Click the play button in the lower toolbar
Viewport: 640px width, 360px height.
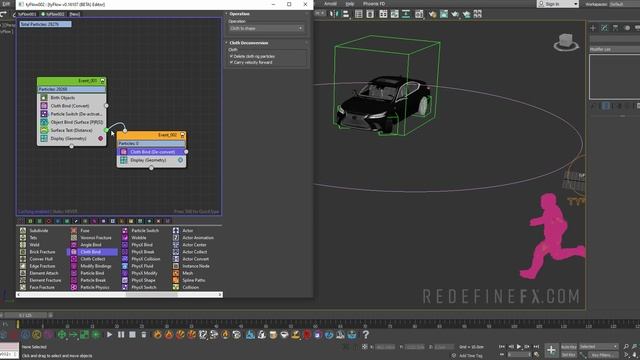pos(109,335)
